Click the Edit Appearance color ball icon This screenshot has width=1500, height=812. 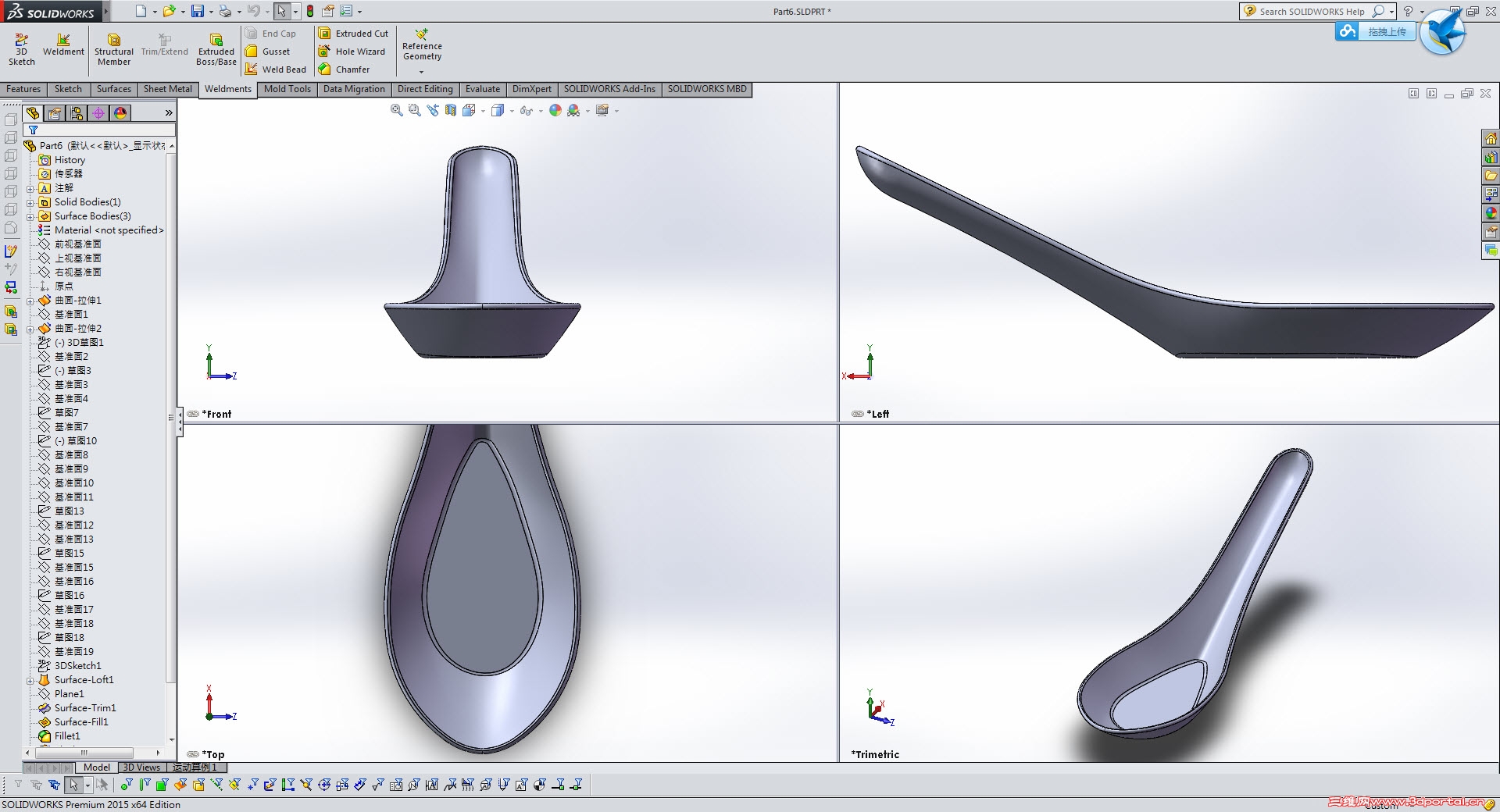(x=555, y=111)
